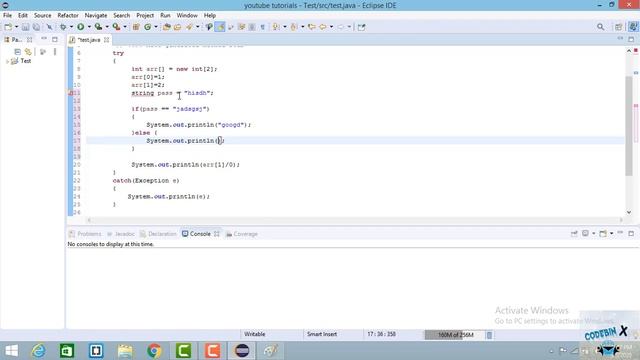This screenshot has width=640, height=360.
Task: Toggle the Mark Occurrences highlighted button
Action: pos(220,27)
